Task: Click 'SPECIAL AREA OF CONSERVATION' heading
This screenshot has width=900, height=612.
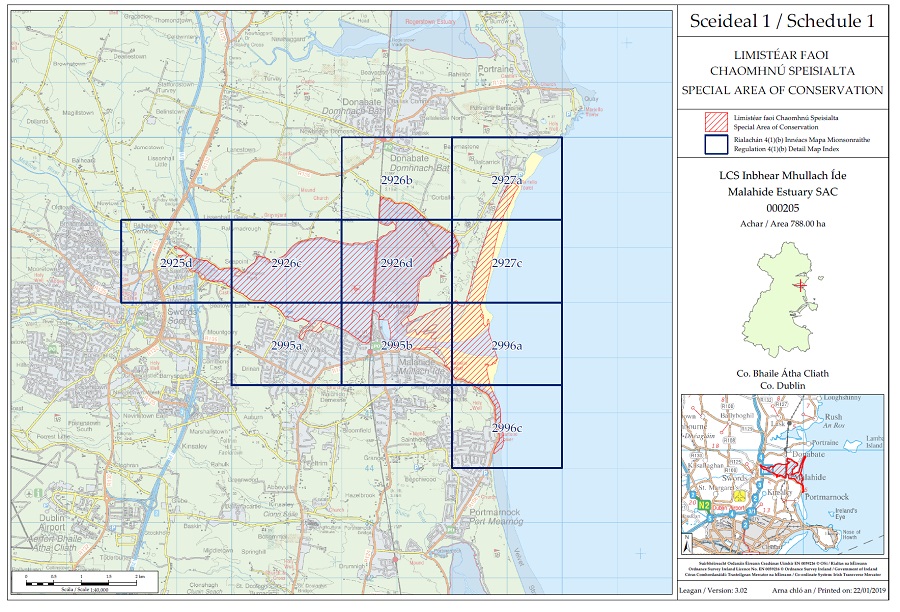Action: click(x=782, y=90)
